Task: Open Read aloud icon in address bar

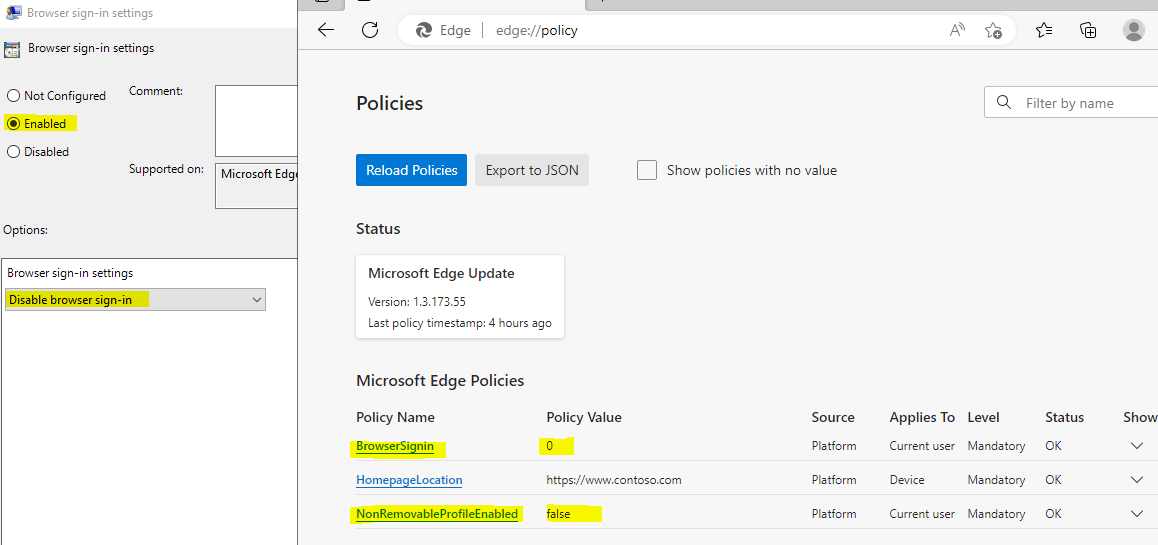Action: [x=957, y=30]
